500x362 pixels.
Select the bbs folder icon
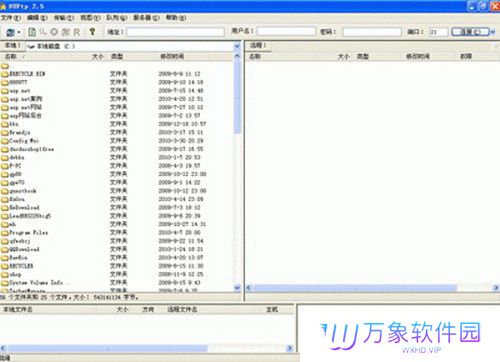coord(5,124)
